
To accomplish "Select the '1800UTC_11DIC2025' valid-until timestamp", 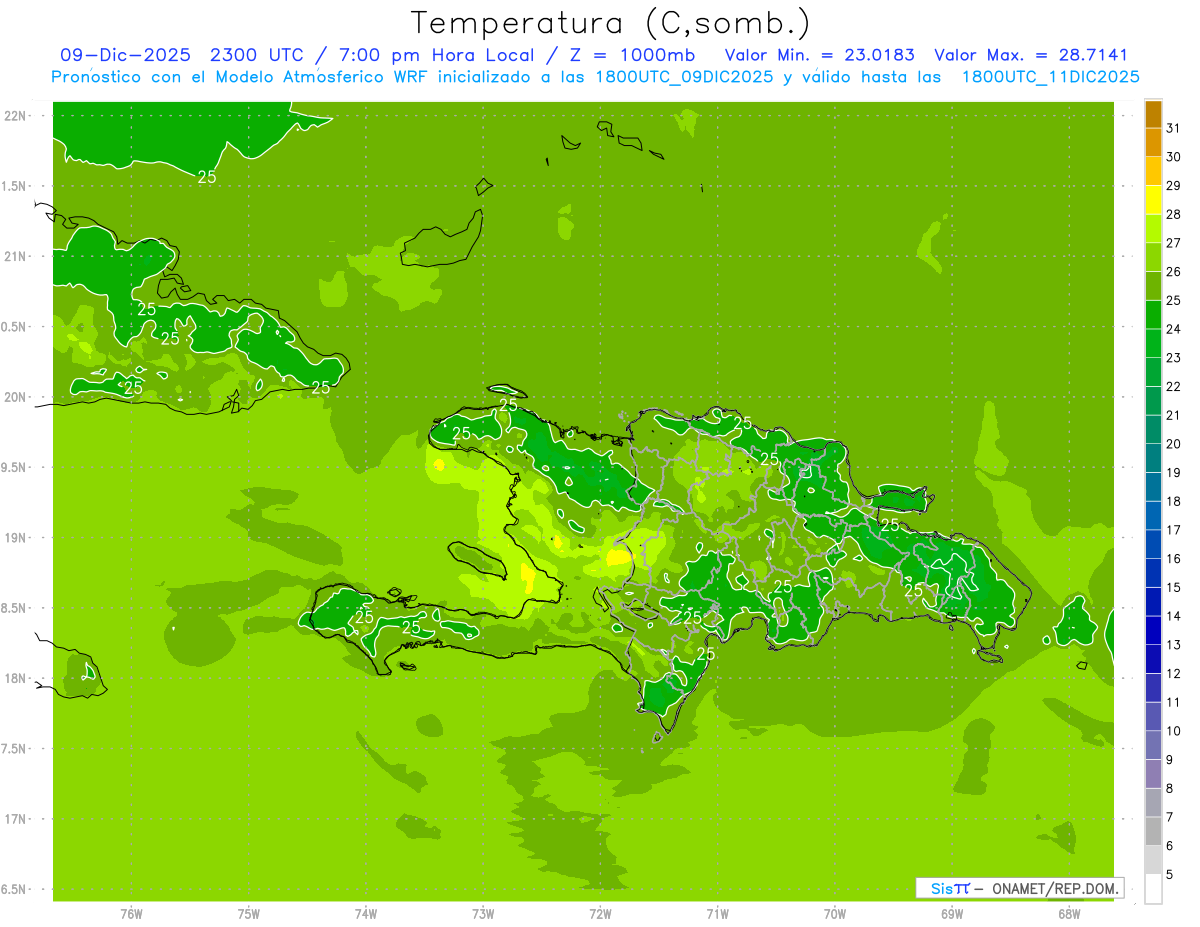I will (1050, 77).
